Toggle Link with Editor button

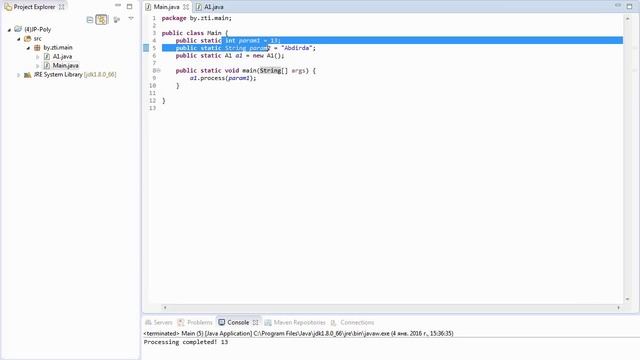click(102, 20)
